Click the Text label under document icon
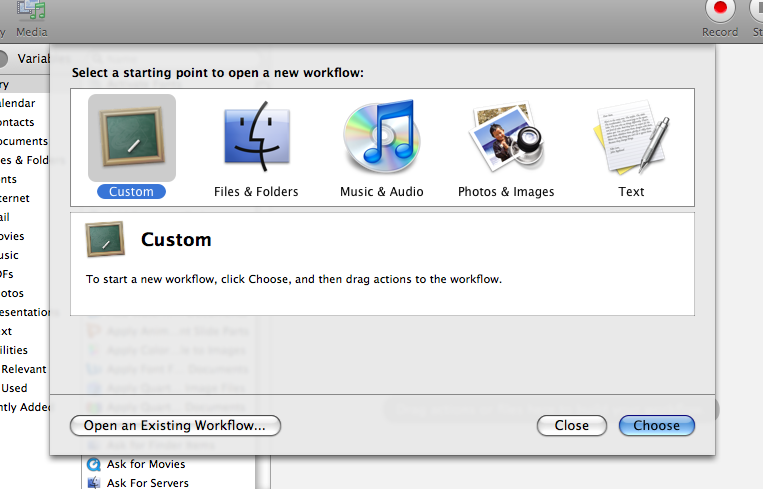763x489 pixels. tap(631, 192)
